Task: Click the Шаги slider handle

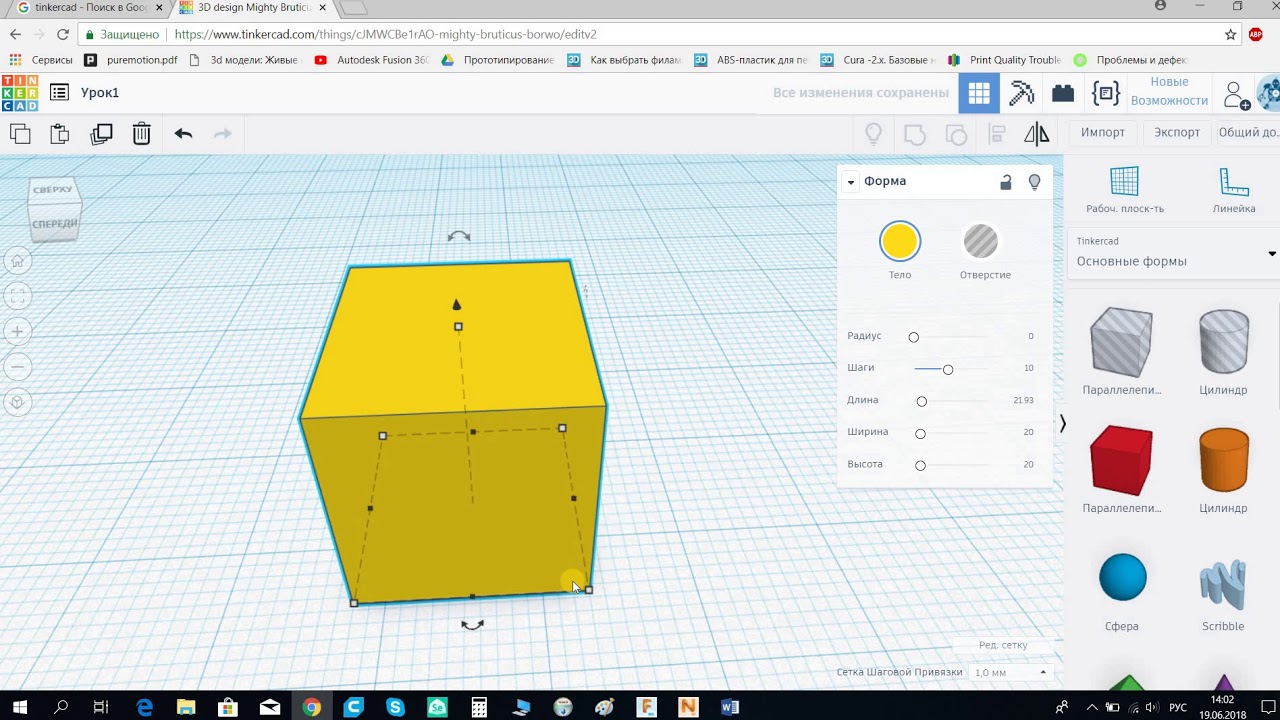Action: (x=948, y=369)
